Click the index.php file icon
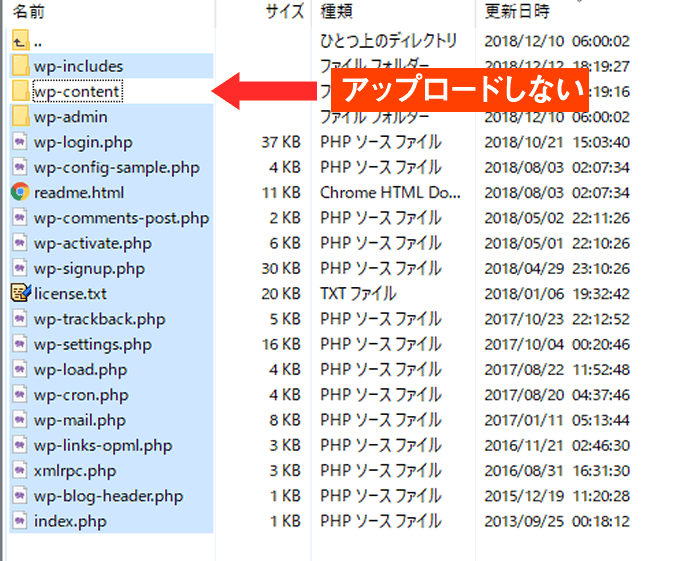Screen dimensions: 673x561 pos(20,521)
